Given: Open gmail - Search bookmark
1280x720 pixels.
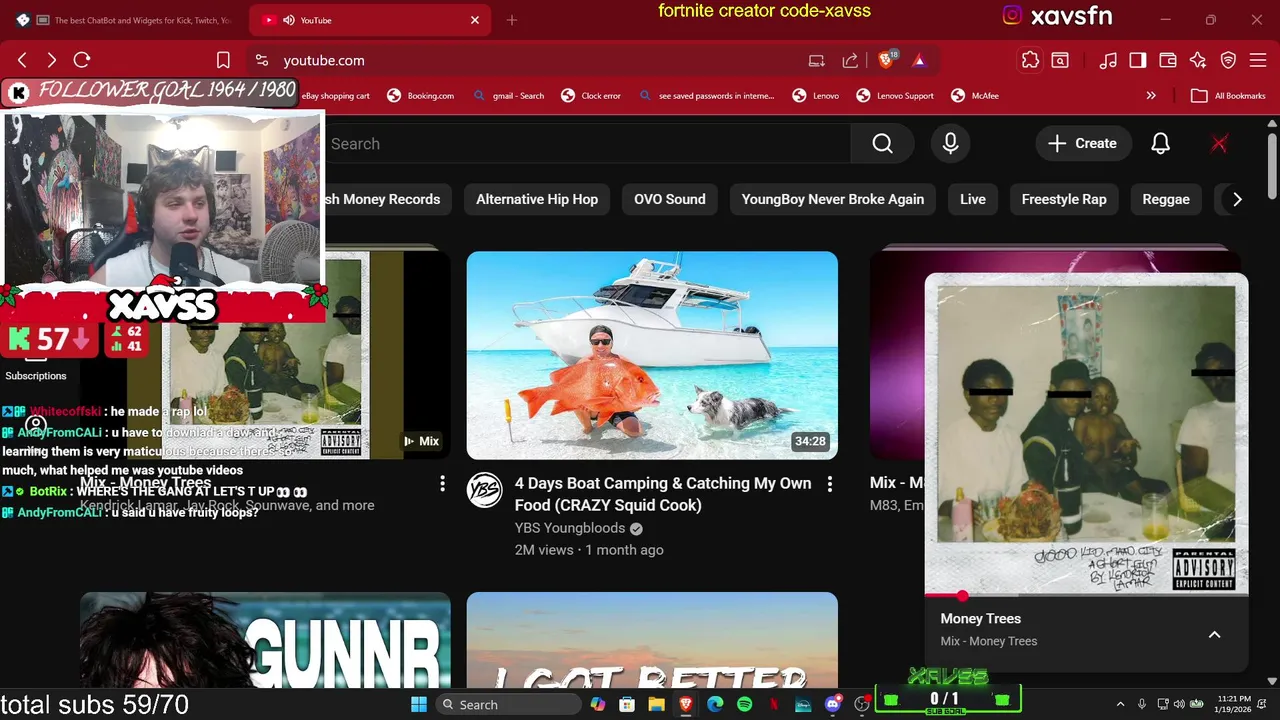Looking at the screenshot, I should click(x=508, y=96).
